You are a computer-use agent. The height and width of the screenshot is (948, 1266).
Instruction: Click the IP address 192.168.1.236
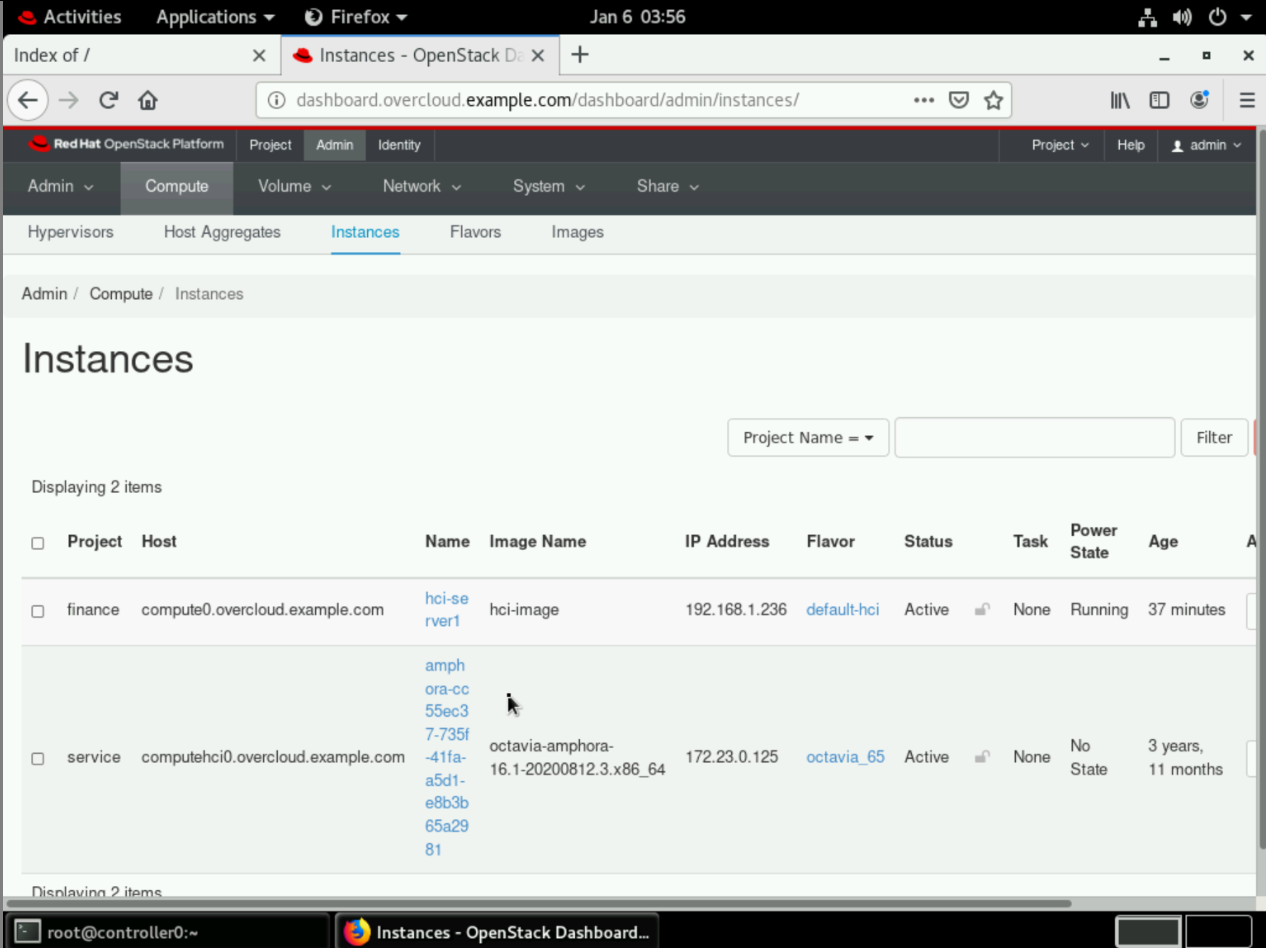pyautogui.click(x=736, y=609)
